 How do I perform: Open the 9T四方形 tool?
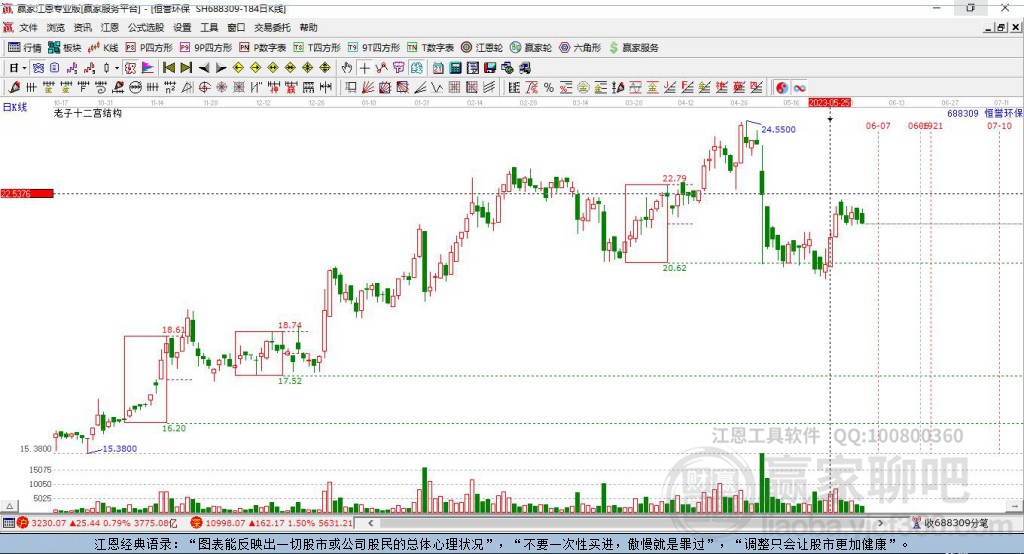click(x=374, y=48)
